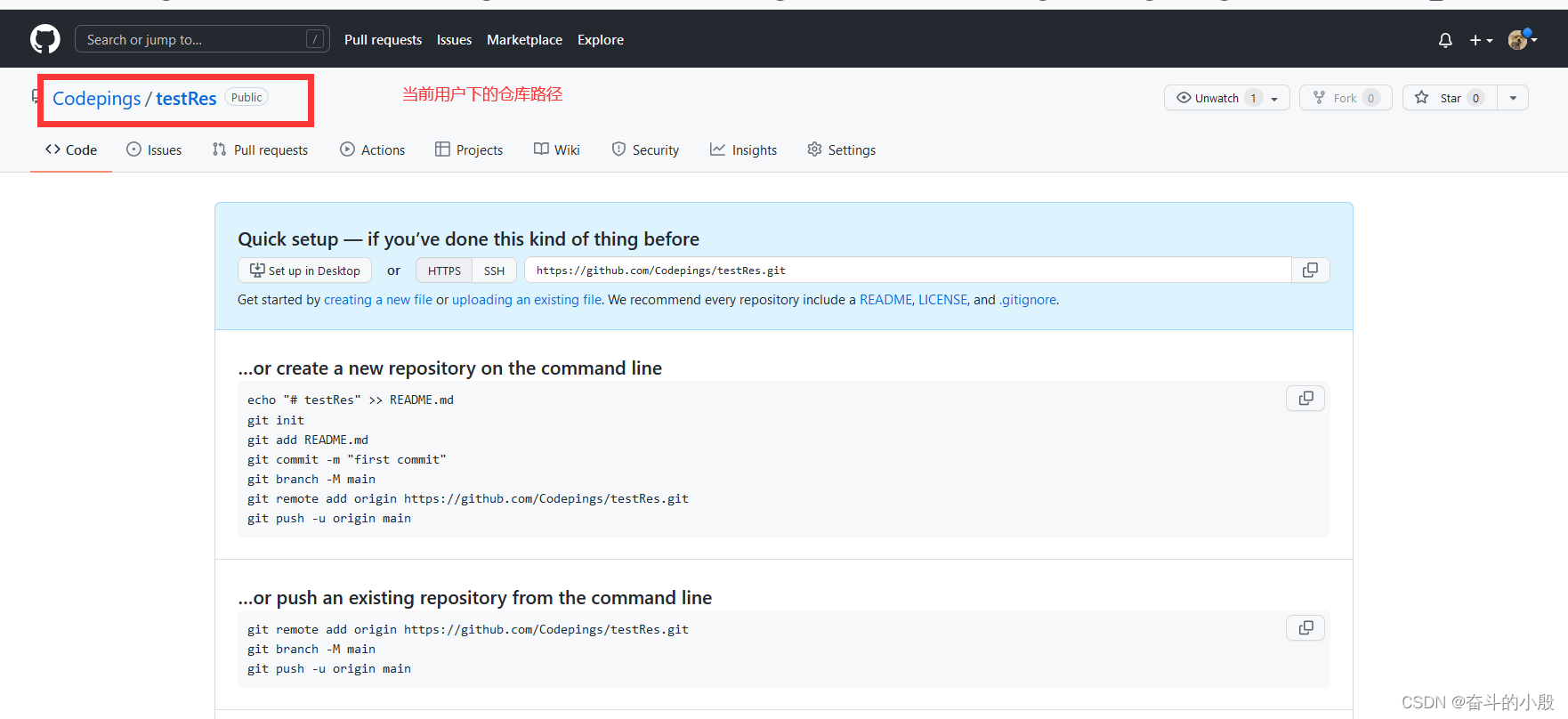Copy the repository URL to clipboard
1568x719 pixels.
click(x=1311, y=271)
